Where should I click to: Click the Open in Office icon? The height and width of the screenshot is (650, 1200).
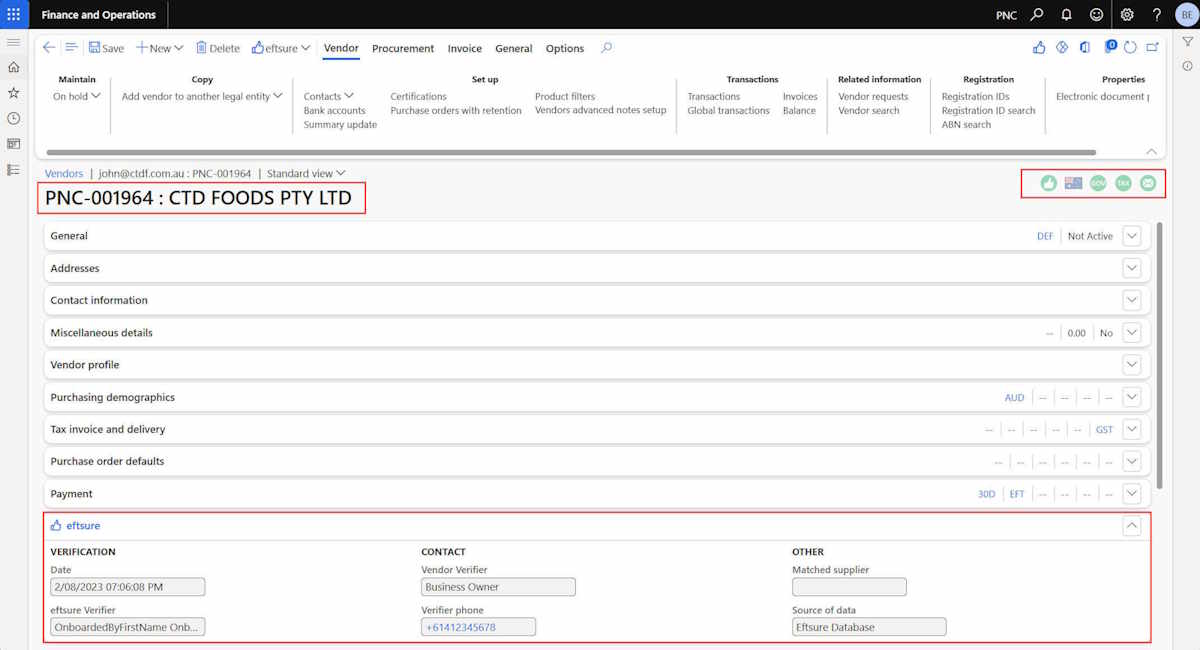pos(1085,47)
